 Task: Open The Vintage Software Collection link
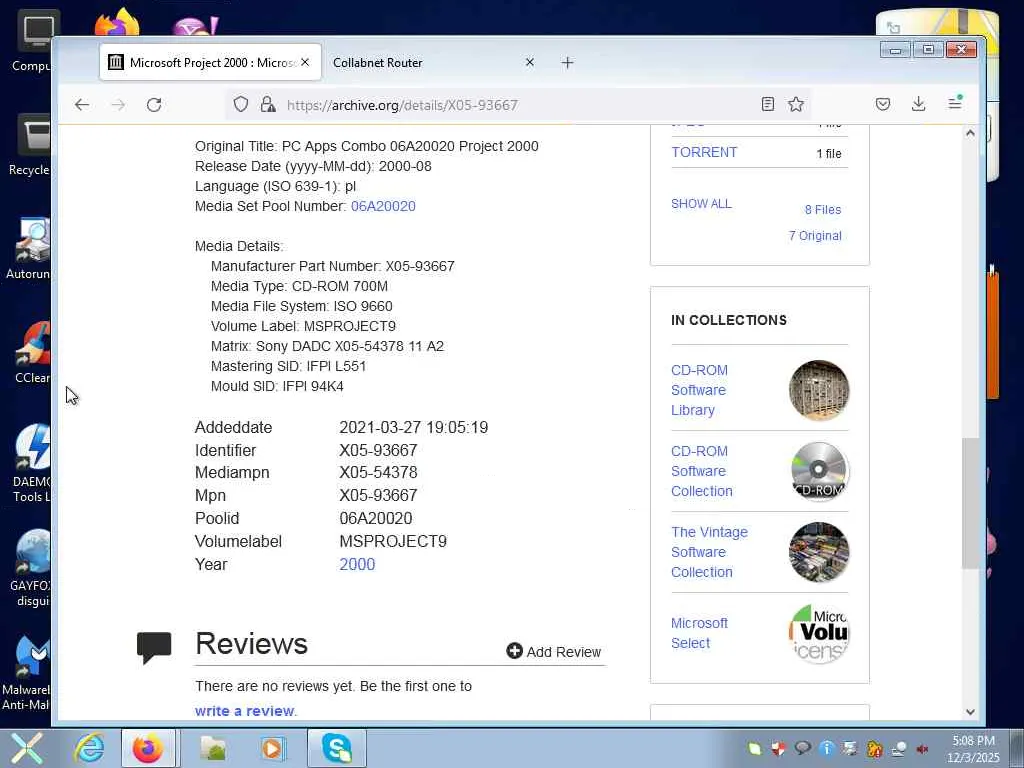coord(709,552)
